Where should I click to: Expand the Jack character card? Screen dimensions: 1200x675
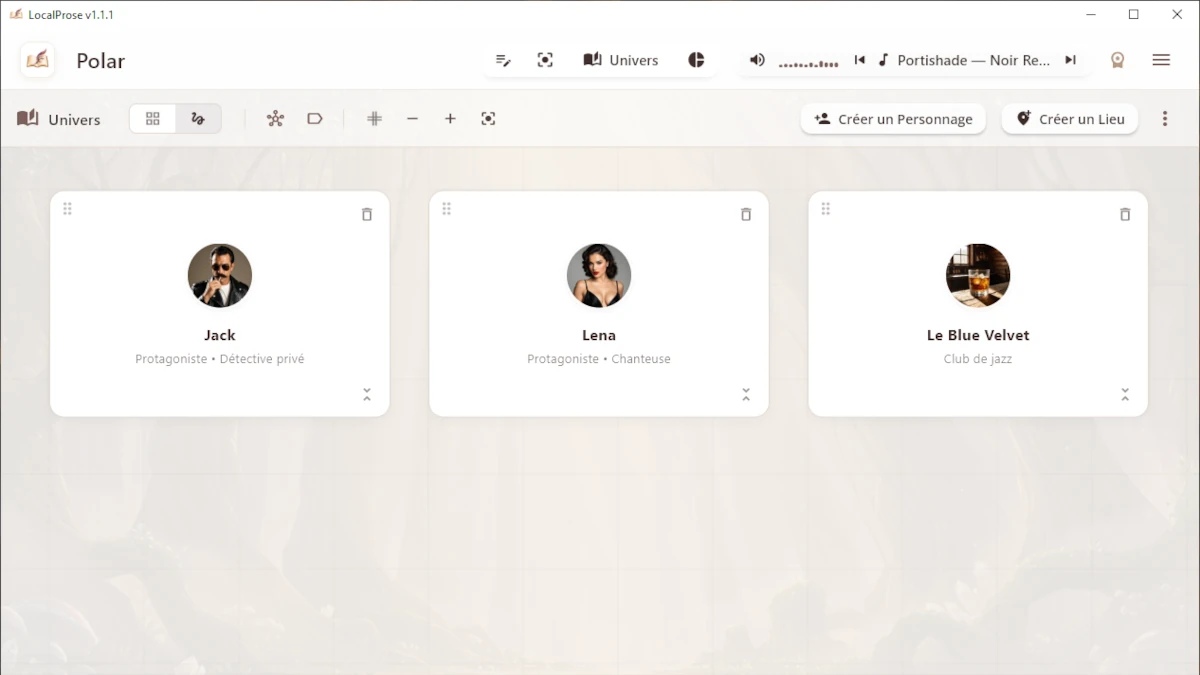pyautogui.click(x=367, y=395)
